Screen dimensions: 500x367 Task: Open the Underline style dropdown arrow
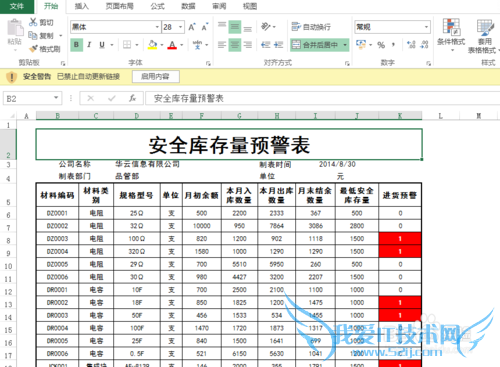112,45
